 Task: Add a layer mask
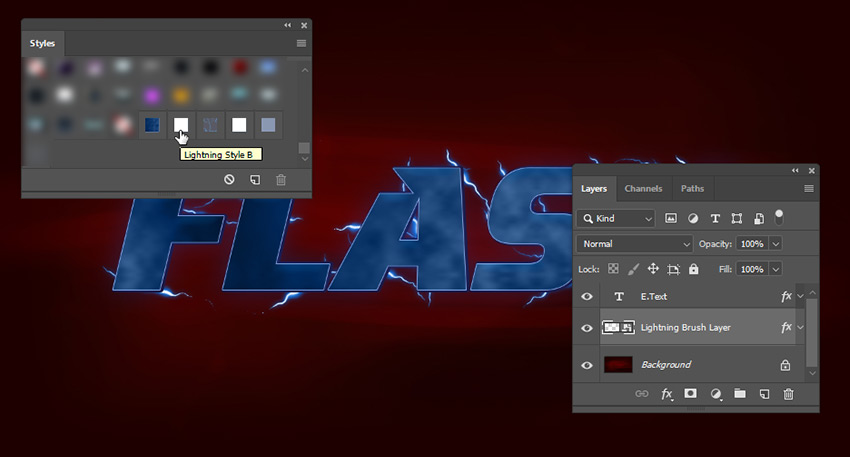click(690, 394)
